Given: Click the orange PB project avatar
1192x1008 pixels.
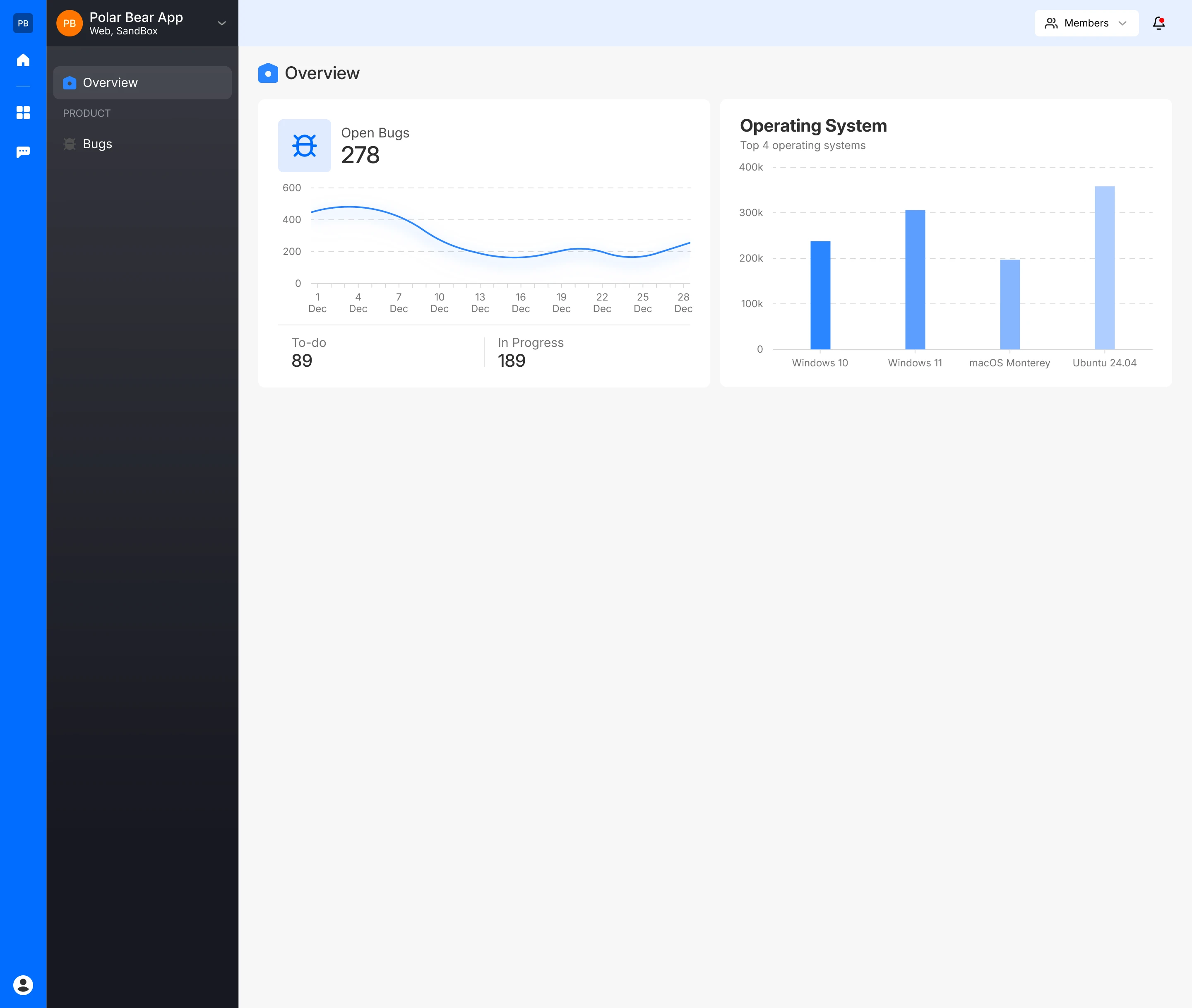Looking at the screenshot, I should 69,24.
